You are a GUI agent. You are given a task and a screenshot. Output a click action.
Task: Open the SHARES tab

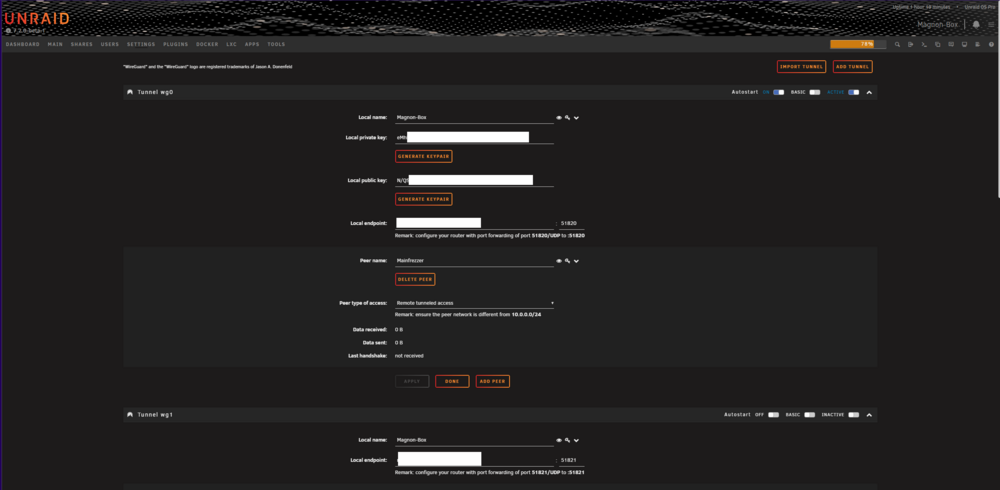(x=82, y=45)
